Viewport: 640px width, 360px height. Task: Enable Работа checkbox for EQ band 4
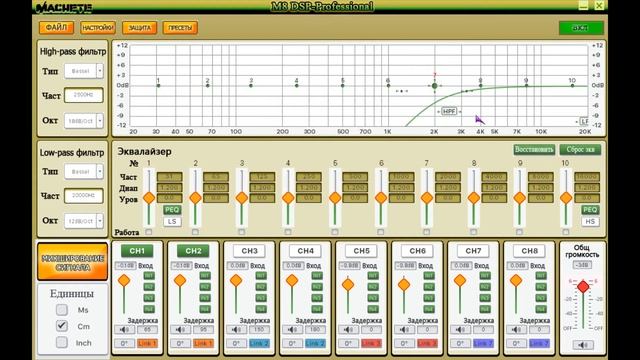[288, 232]
